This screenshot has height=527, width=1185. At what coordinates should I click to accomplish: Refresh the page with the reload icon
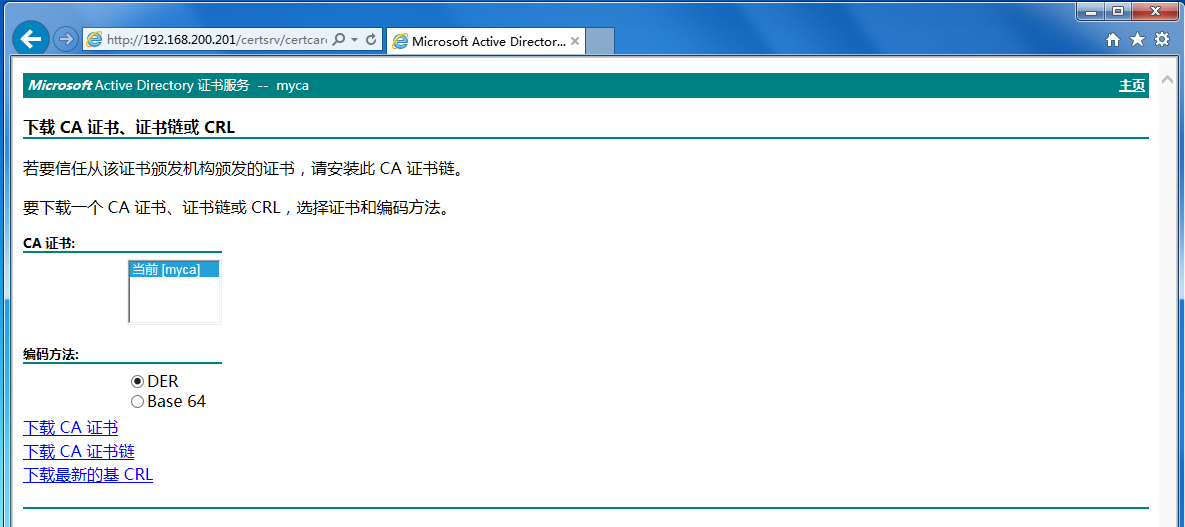click(x=371, y=40)
